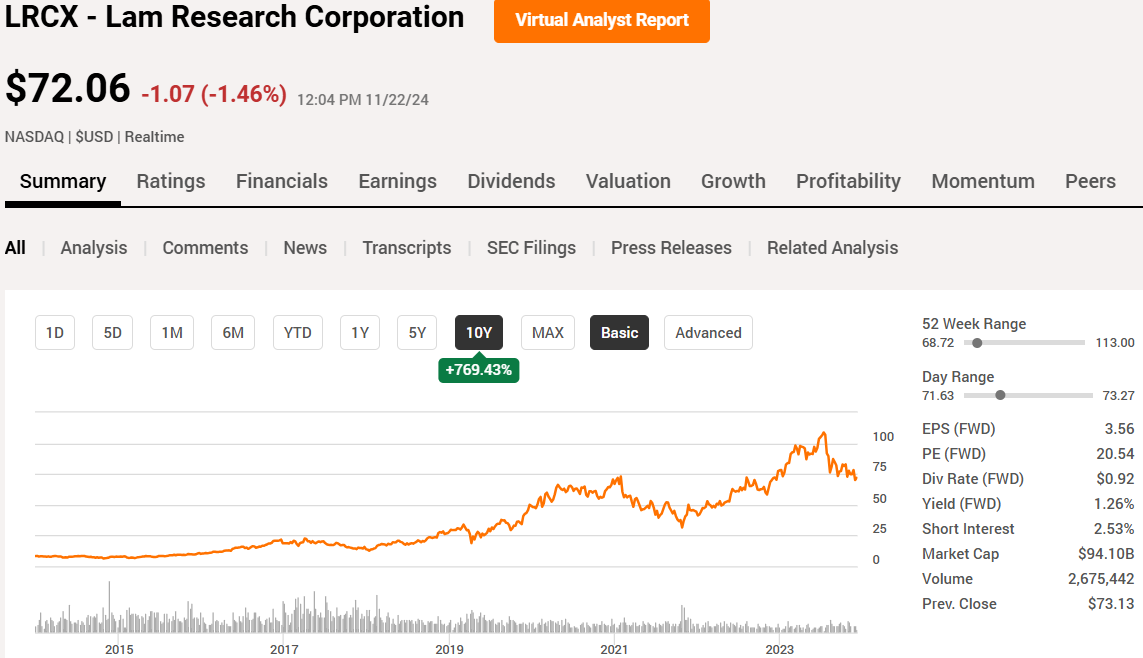The image size is (1143, 658).
Task: Open Related Analysis
Action: click(x=832, y=248)
